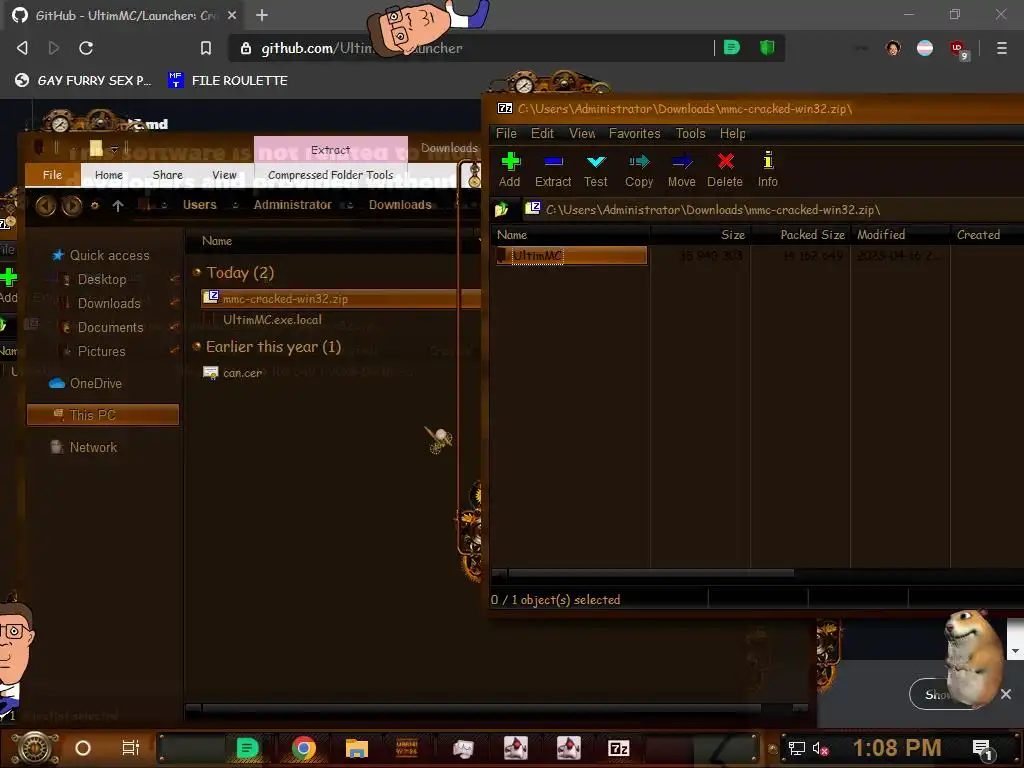Viewport: 1024px width, 768px height.
Task: Open the 7-Zip taskbar icon
Action: coord(618,748)
